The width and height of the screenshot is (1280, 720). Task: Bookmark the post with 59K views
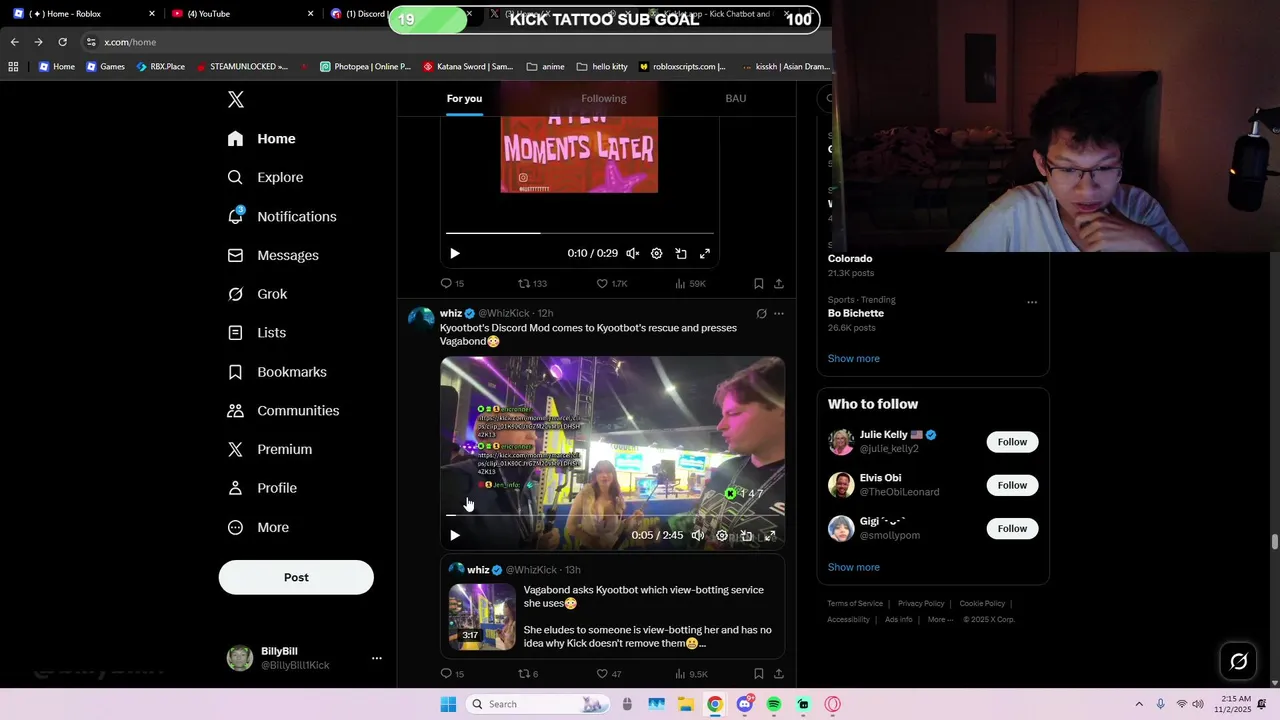[759, 284]
